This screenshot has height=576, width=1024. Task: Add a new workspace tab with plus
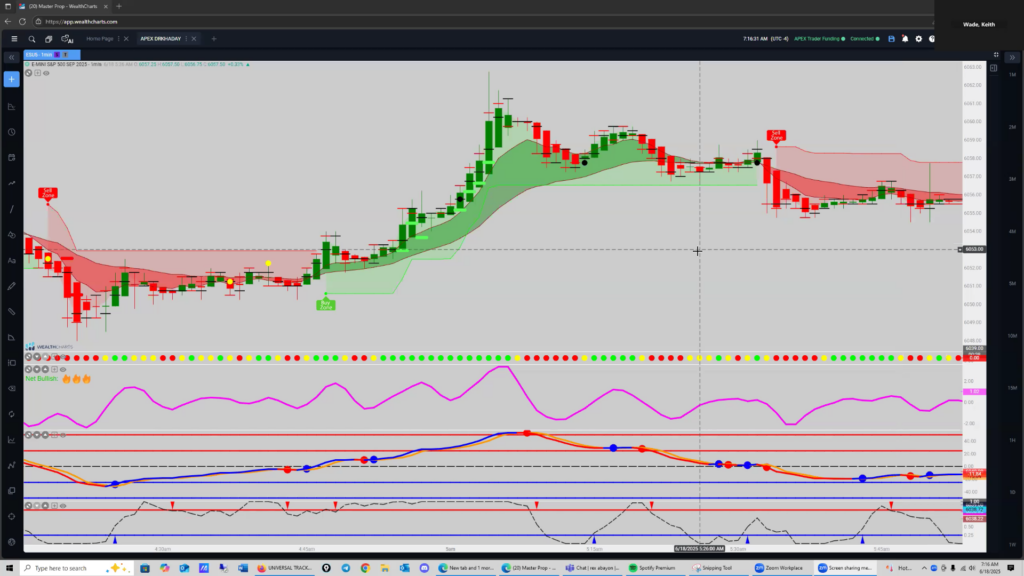coord(214,39)
